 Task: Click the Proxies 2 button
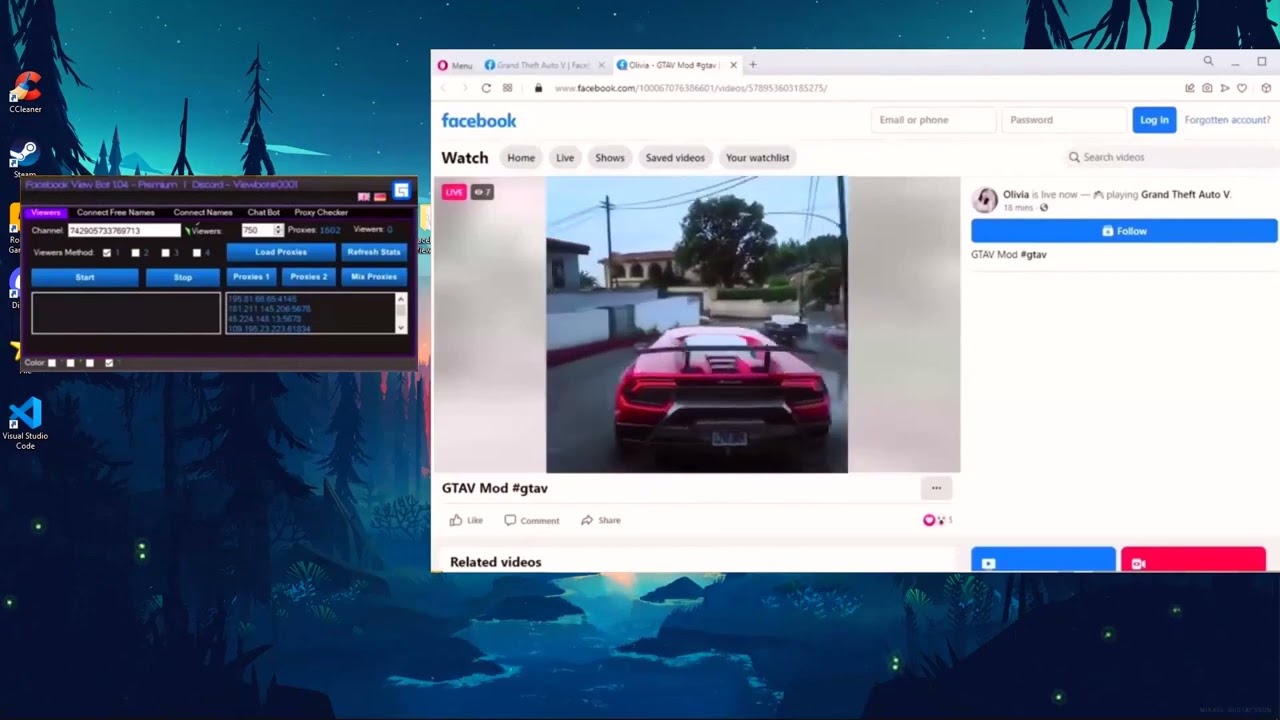(x=308, y=277)
